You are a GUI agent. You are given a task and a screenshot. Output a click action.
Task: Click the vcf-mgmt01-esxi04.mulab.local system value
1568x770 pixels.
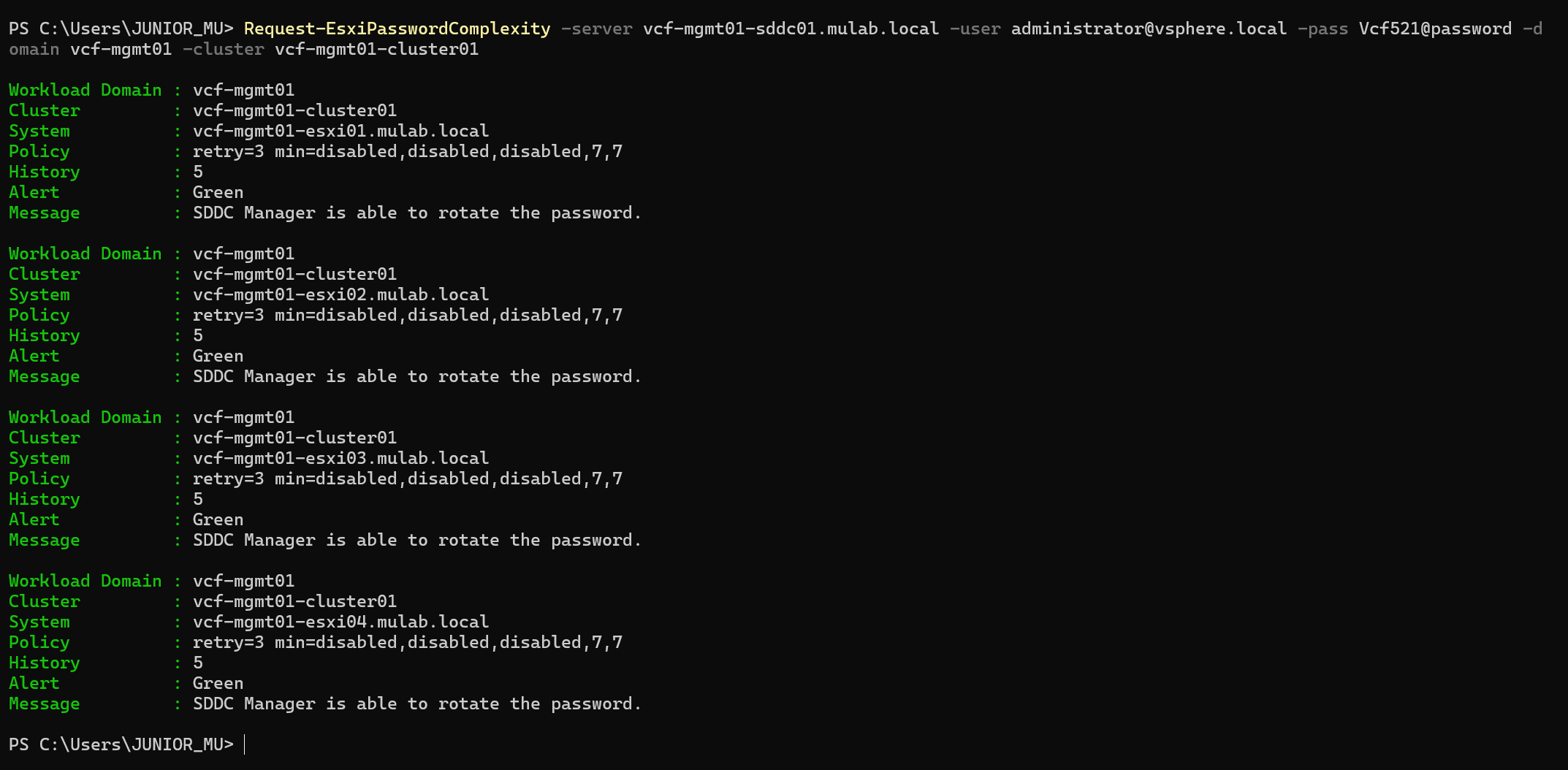[x=340, y=622]
